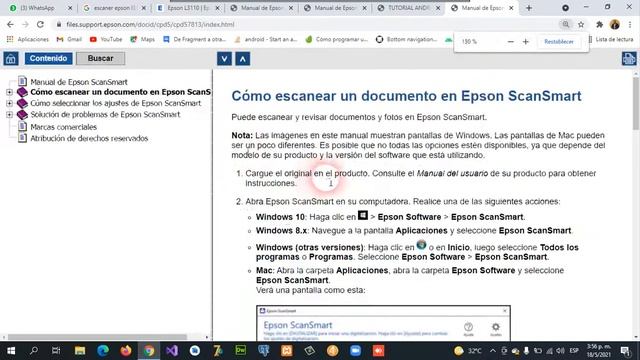Open Task View on taskbar

coord(56,351)
